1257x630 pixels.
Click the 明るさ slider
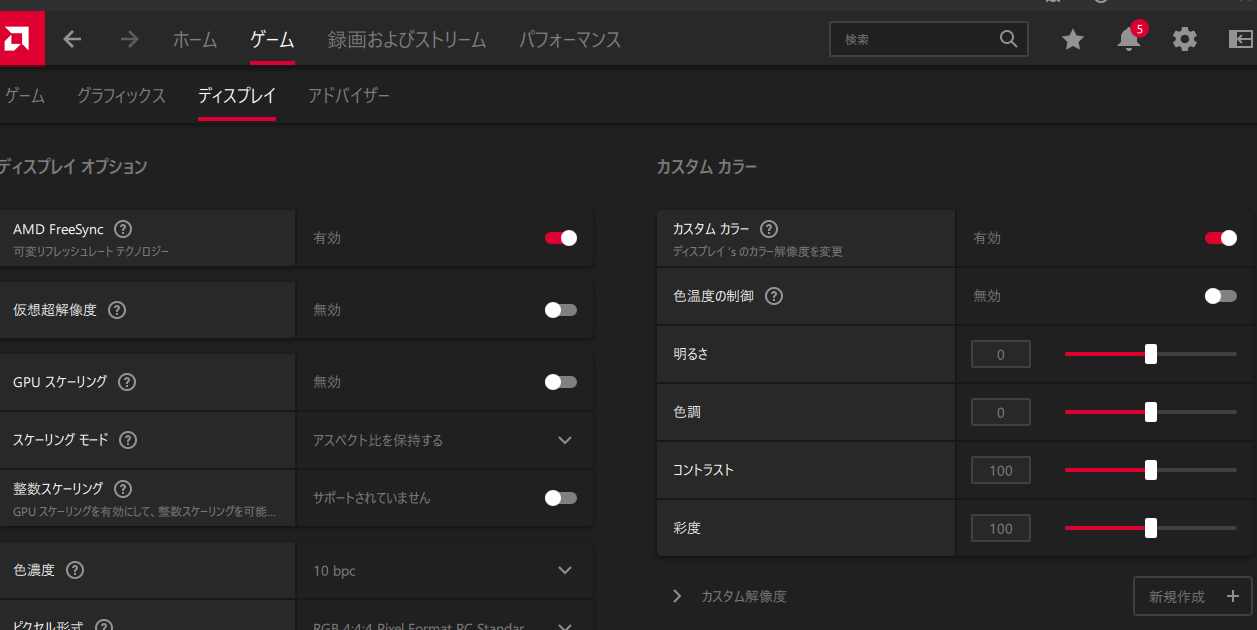pos(1151,354)
